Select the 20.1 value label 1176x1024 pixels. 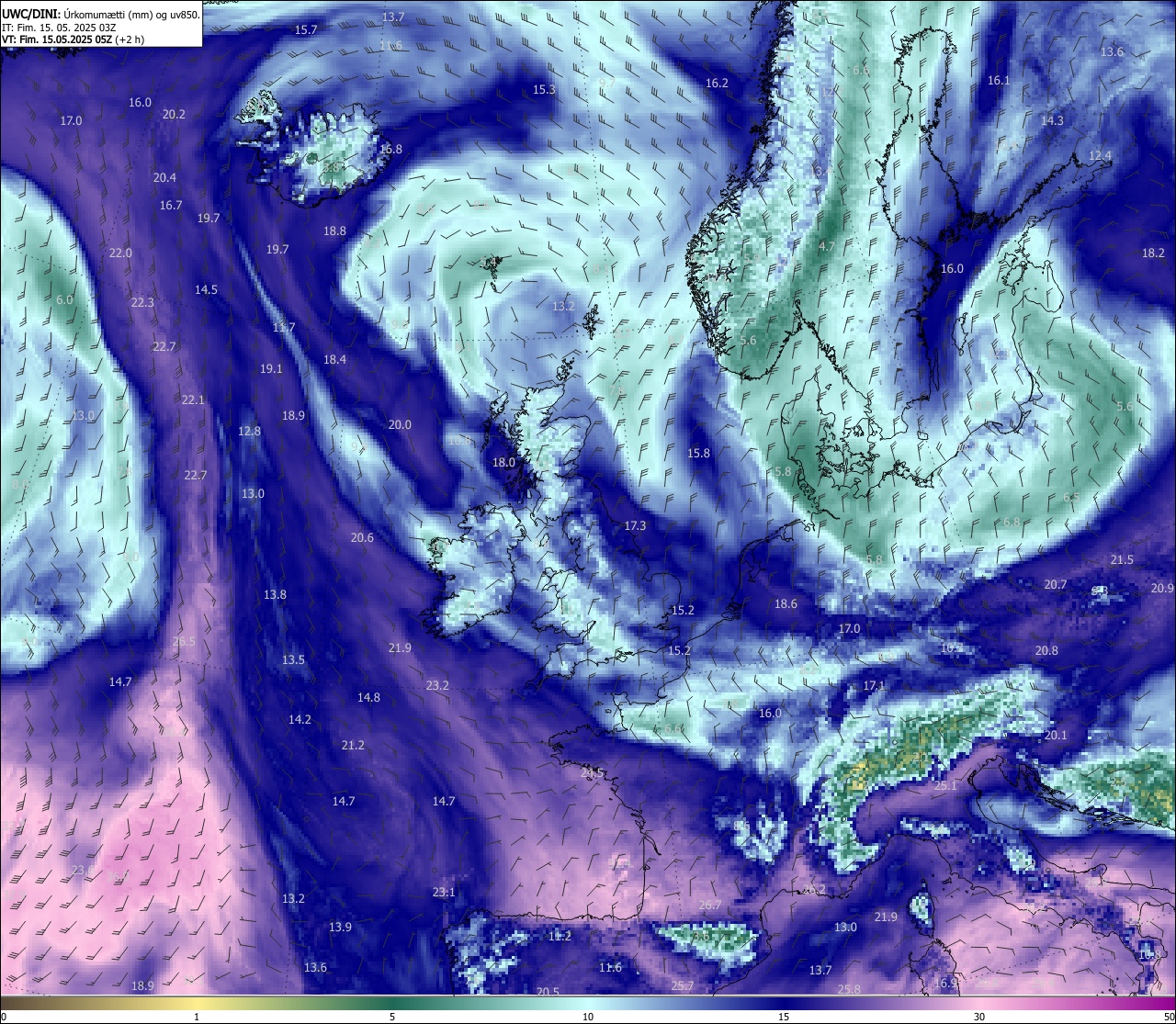click(x=1056, y=736)
